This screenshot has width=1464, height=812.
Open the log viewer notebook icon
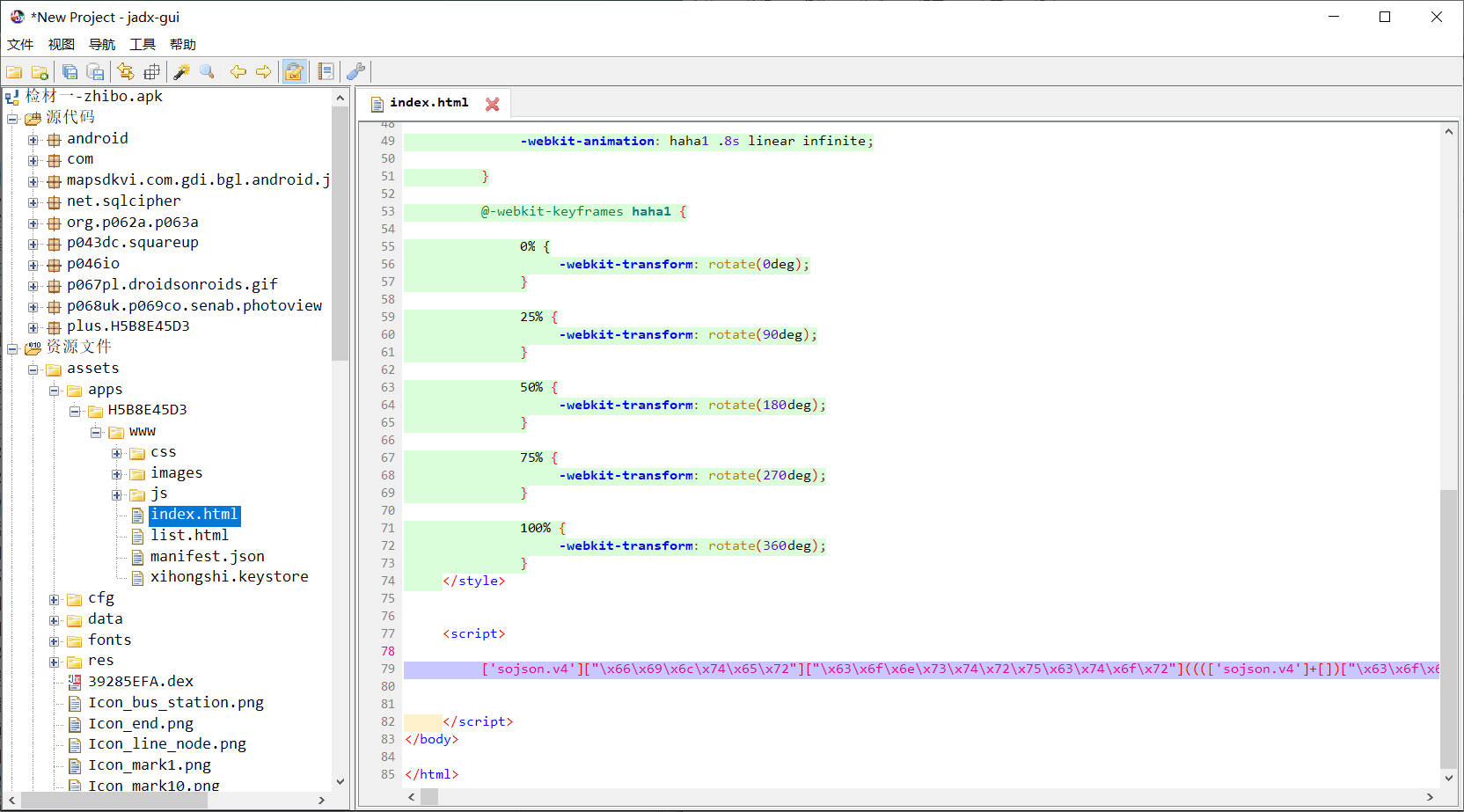326,72
